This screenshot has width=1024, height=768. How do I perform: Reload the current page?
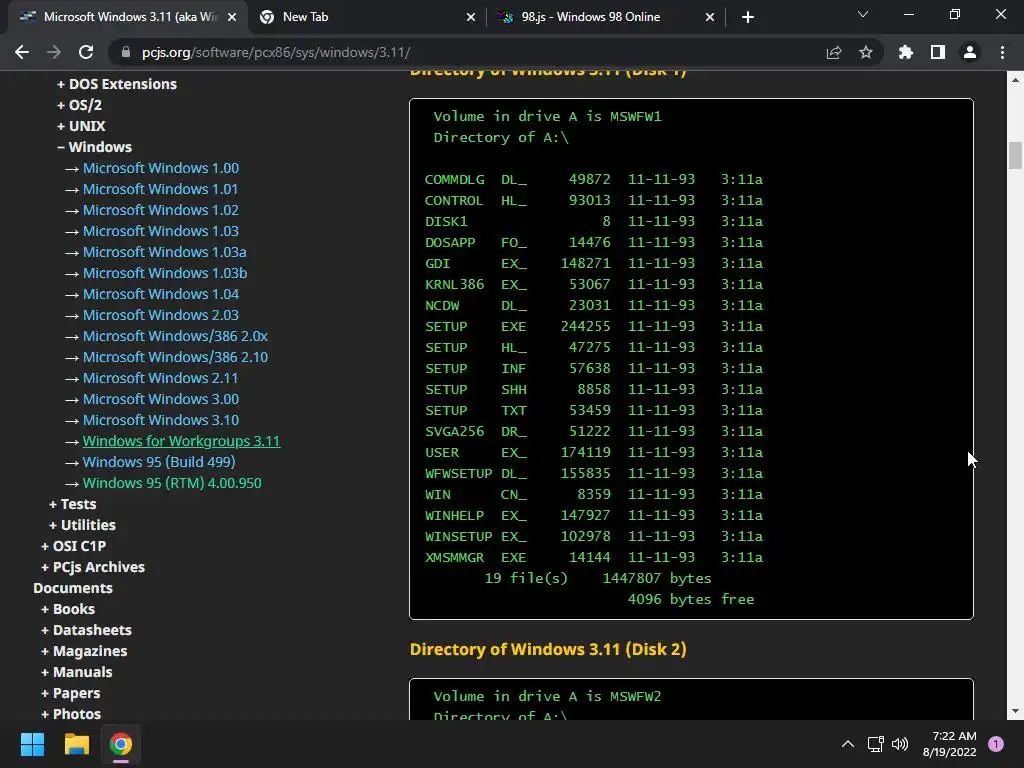pyautogui.click(x=86, y=52)
